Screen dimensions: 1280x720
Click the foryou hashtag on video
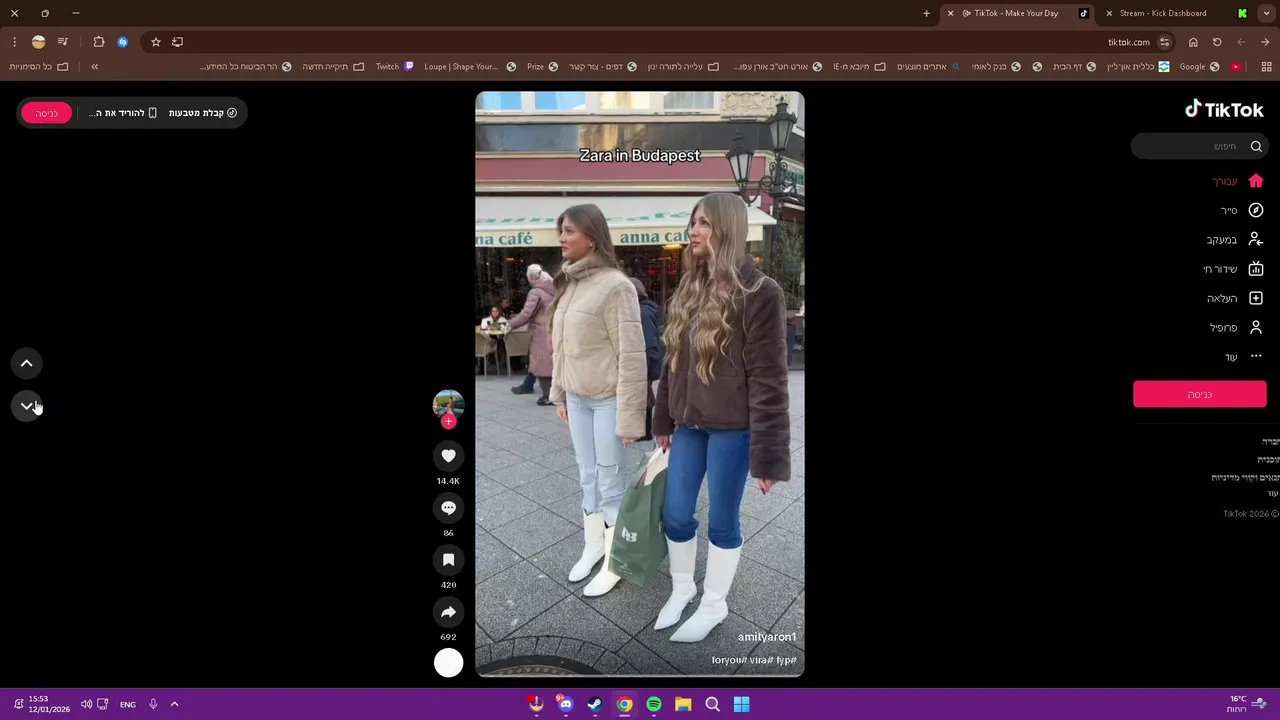729,660
